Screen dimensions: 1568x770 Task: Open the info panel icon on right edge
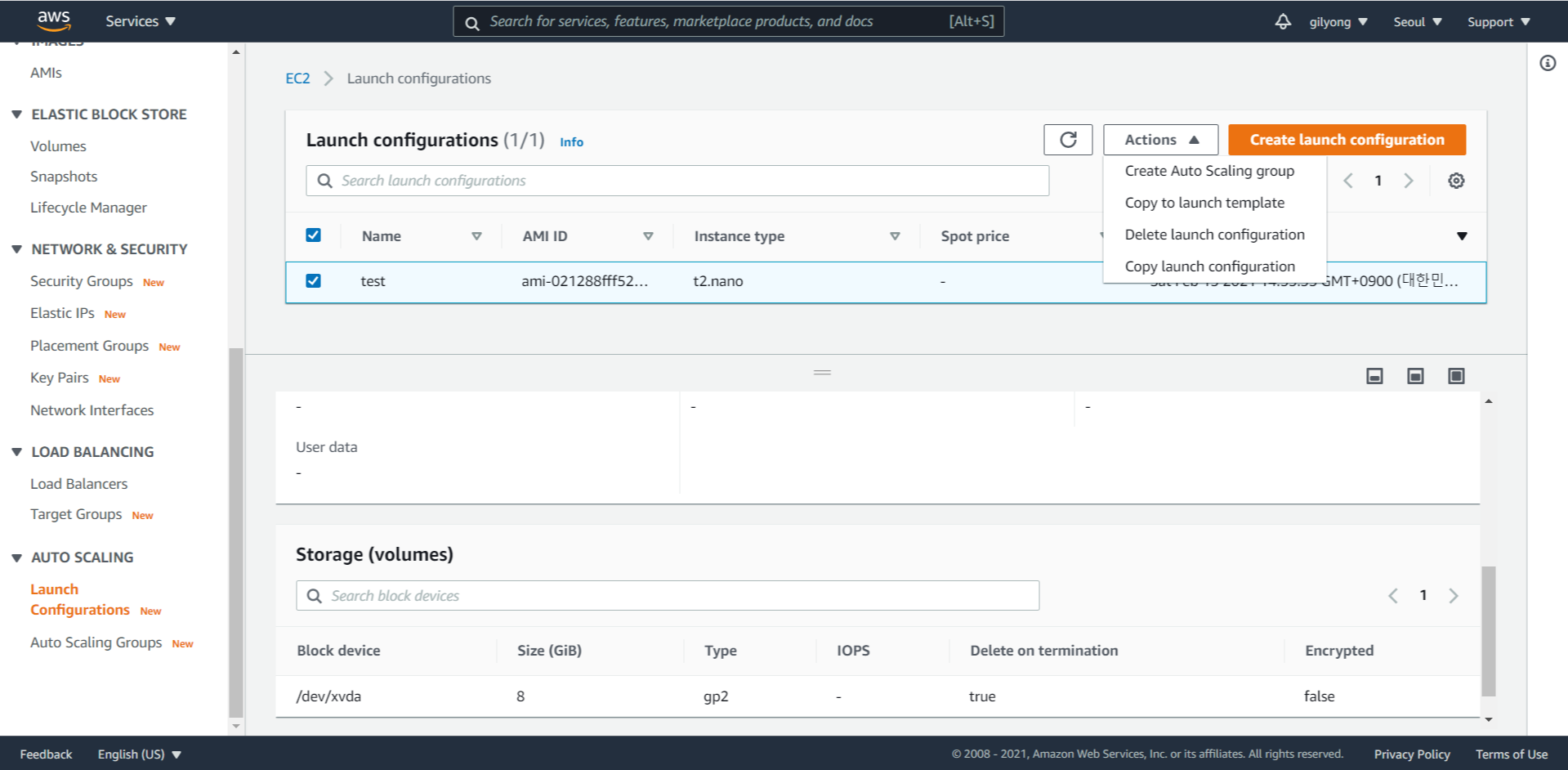click(x=1548, y=63)
